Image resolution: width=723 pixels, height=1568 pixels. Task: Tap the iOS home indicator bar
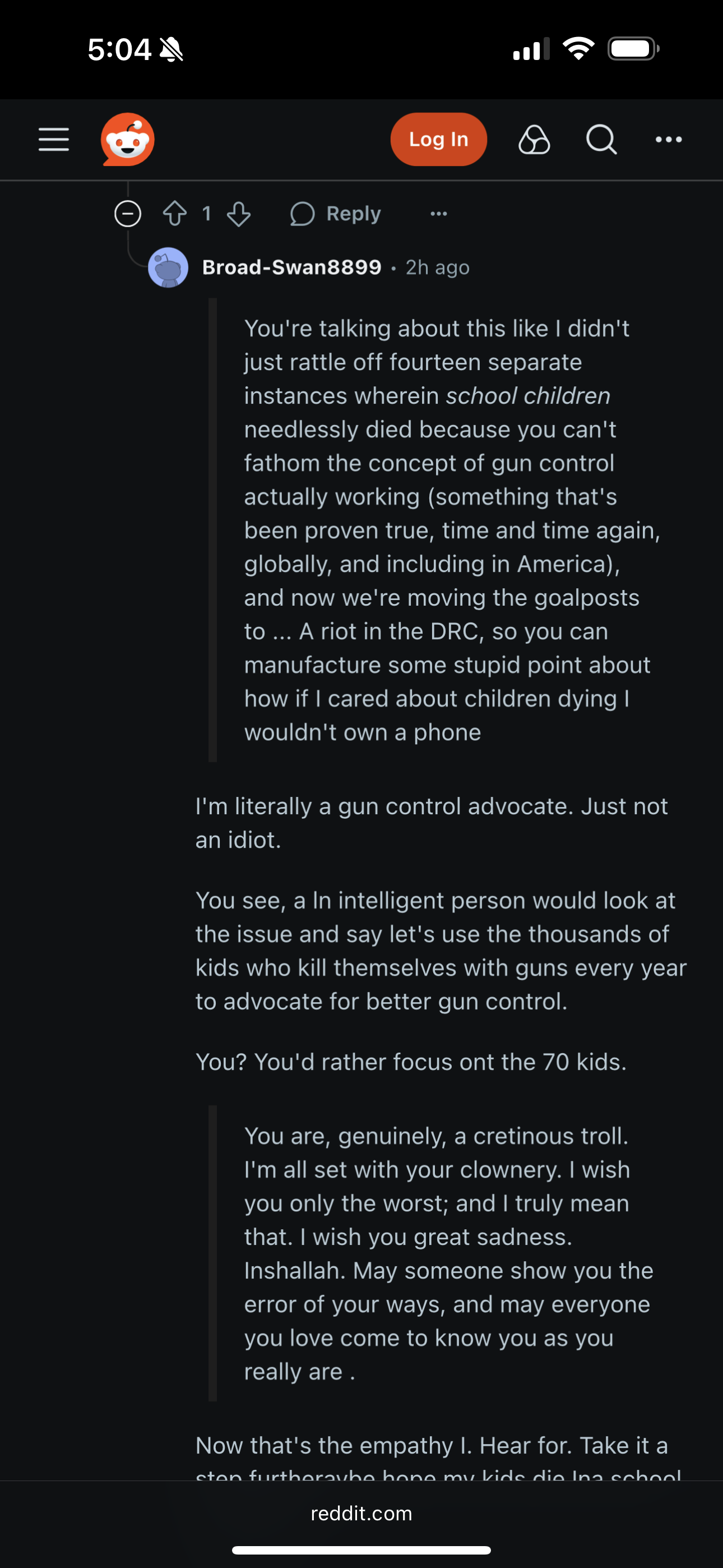pyautogui.click(x=361, y=1549)
